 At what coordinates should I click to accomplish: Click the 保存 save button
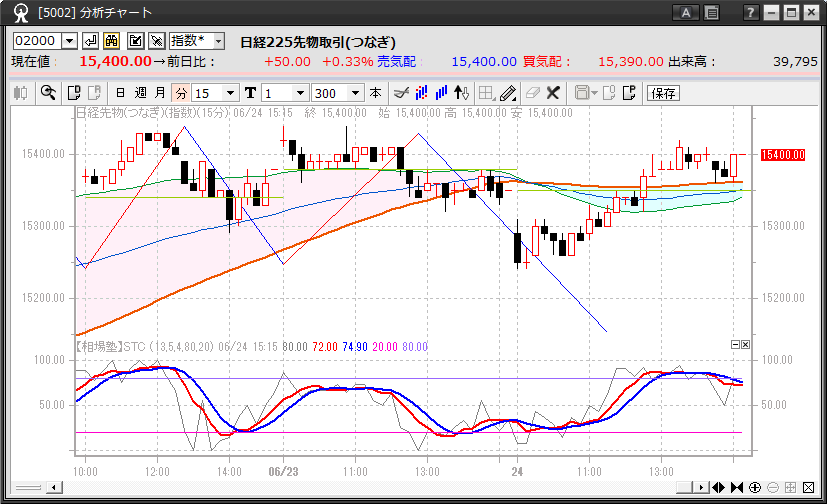pos(663,93)
